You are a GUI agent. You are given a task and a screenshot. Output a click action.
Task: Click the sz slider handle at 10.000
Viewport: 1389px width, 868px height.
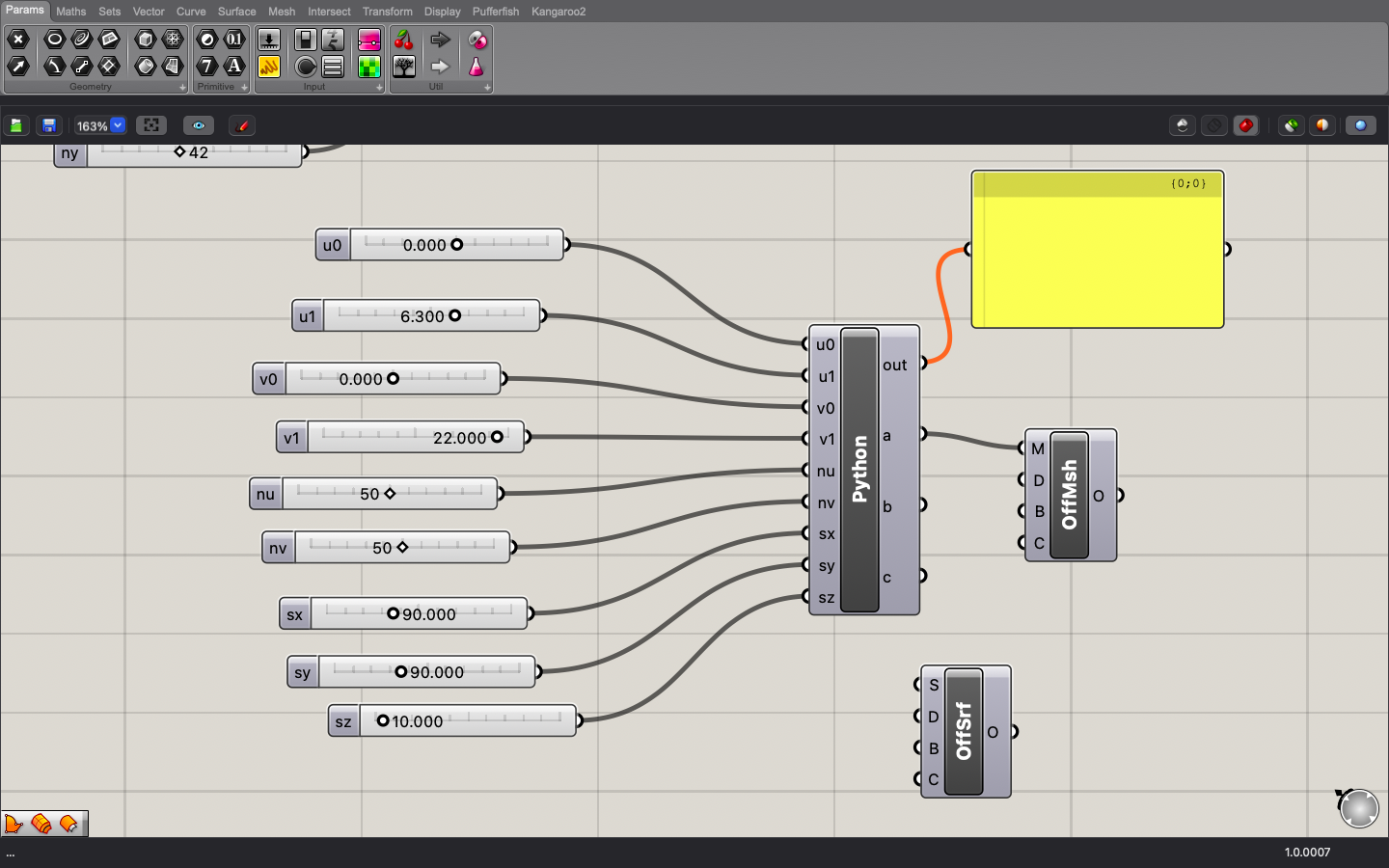383,720
